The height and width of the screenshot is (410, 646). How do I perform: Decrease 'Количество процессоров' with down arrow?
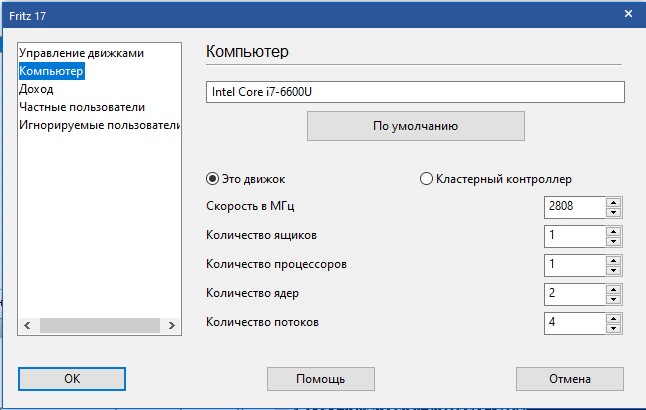pos(613,271)
